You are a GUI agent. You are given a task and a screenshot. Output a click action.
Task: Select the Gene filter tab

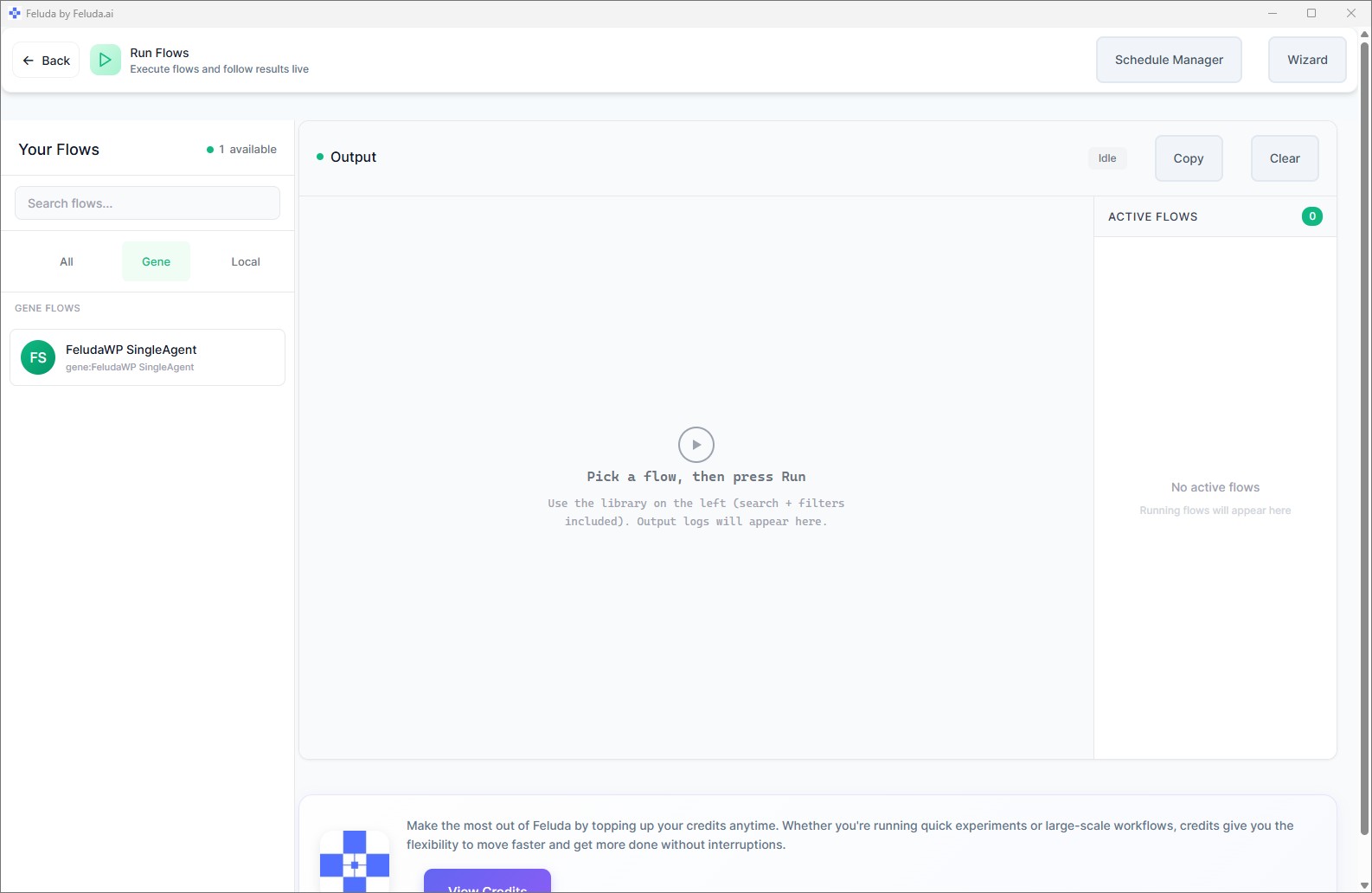pyautogui.click(x=156, y=262)
